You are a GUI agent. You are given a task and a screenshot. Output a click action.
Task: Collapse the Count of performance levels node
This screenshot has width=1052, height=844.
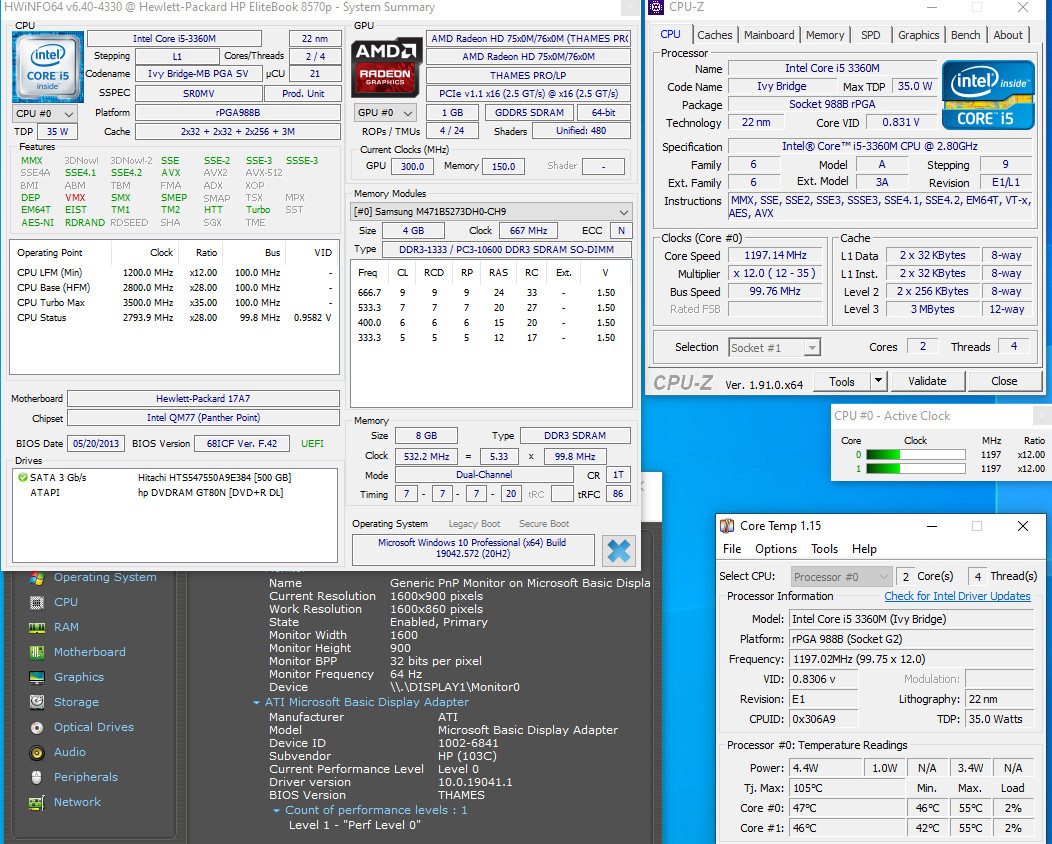click(276, 810)
